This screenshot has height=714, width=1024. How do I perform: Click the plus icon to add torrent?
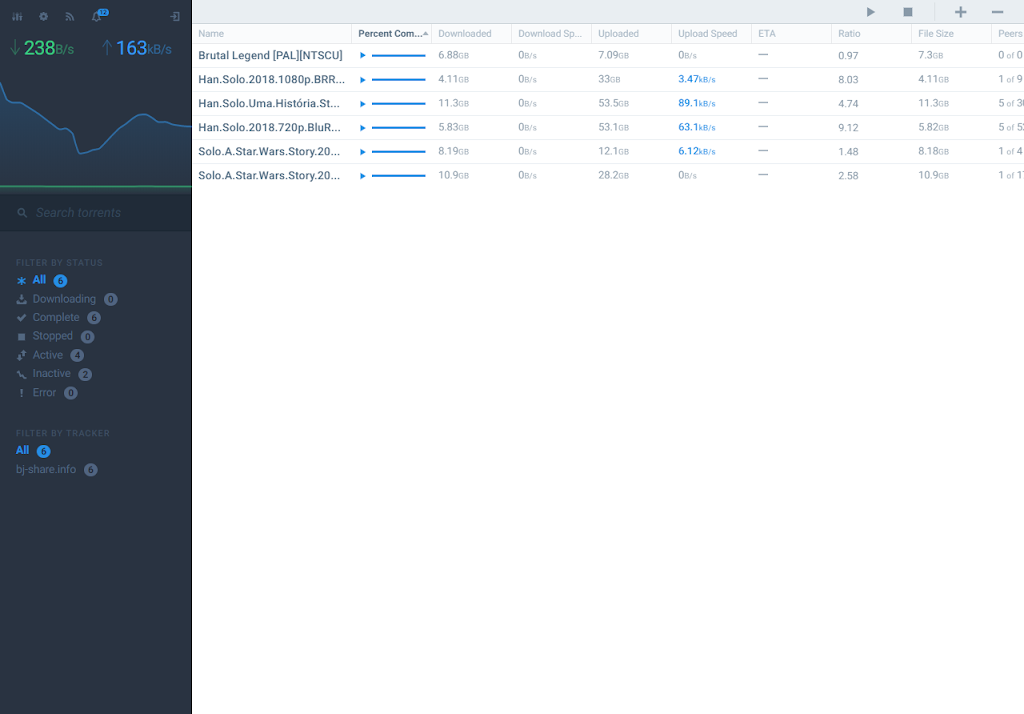960,12
